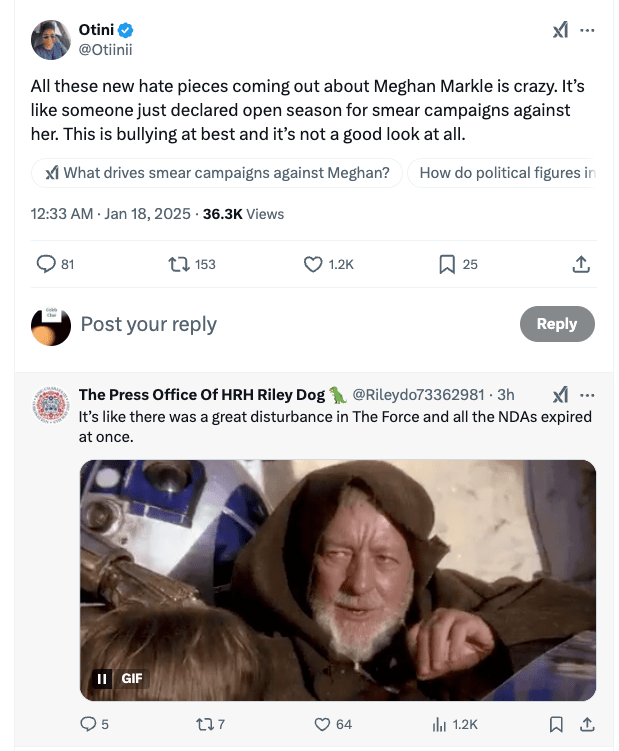619x751 pixels.
Task: Repost Riley Dog's reply
Action: tap(205, 724)
